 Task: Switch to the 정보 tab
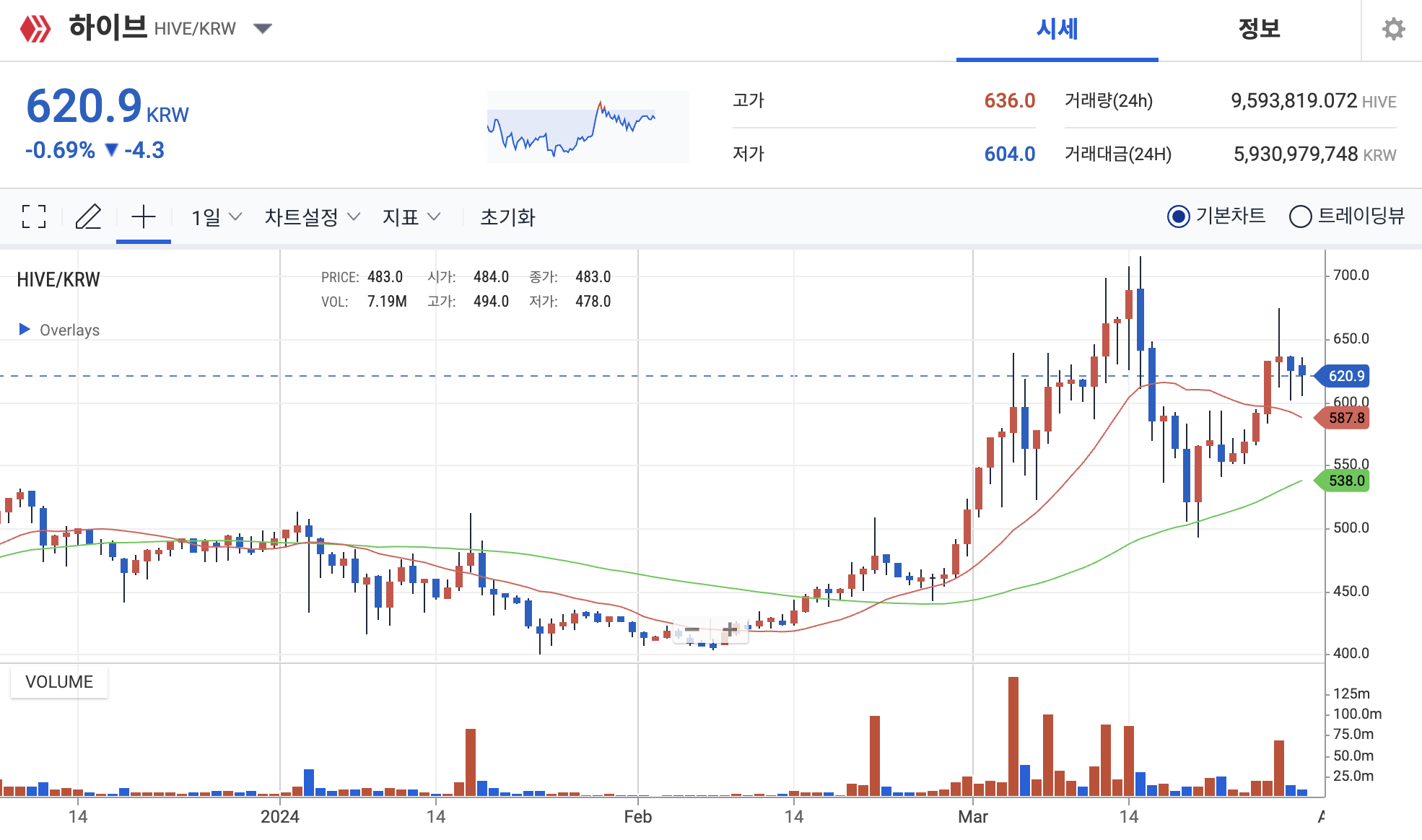point(1259,30)
